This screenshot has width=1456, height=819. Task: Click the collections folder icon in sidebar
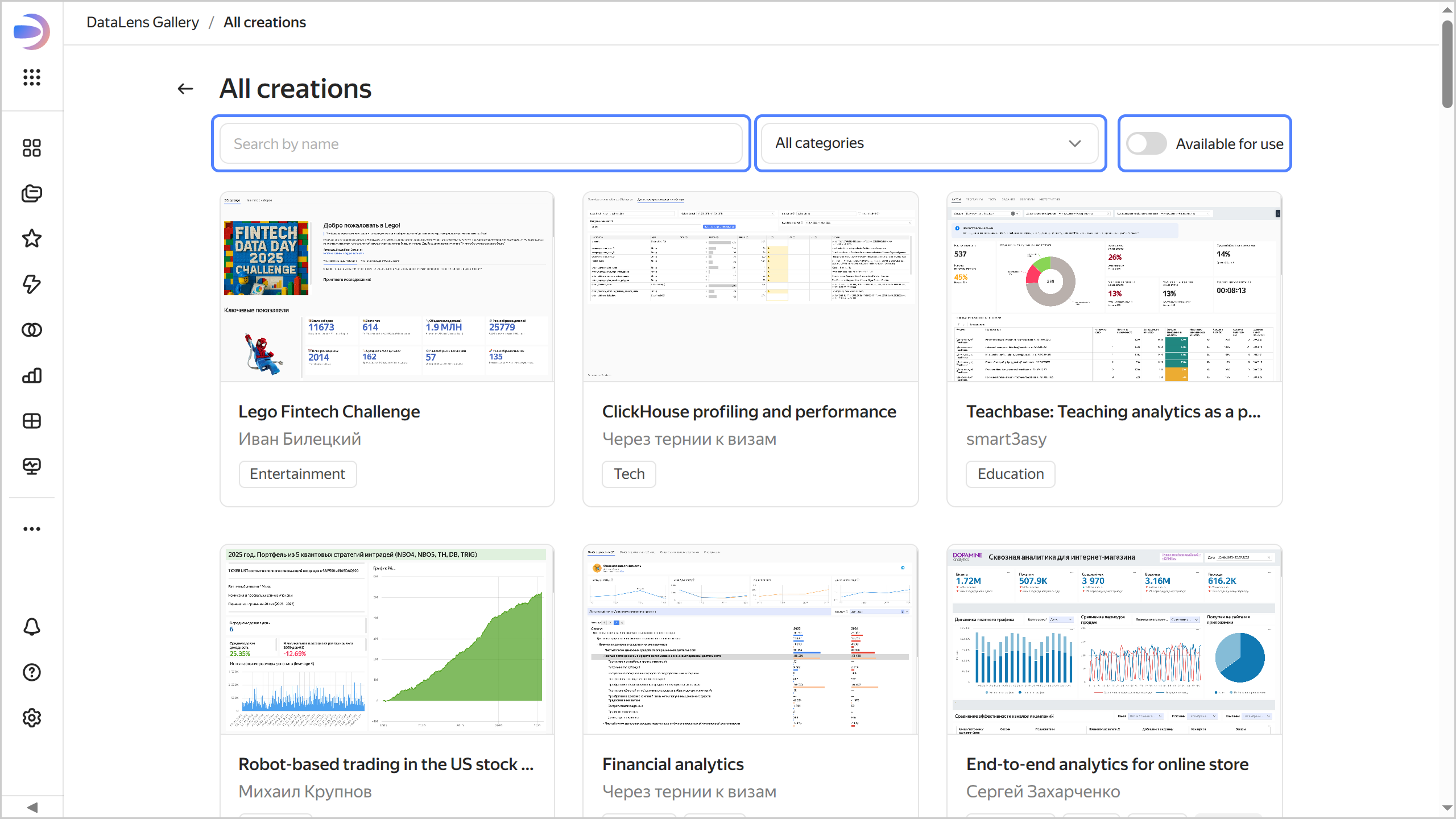(32, 193)
